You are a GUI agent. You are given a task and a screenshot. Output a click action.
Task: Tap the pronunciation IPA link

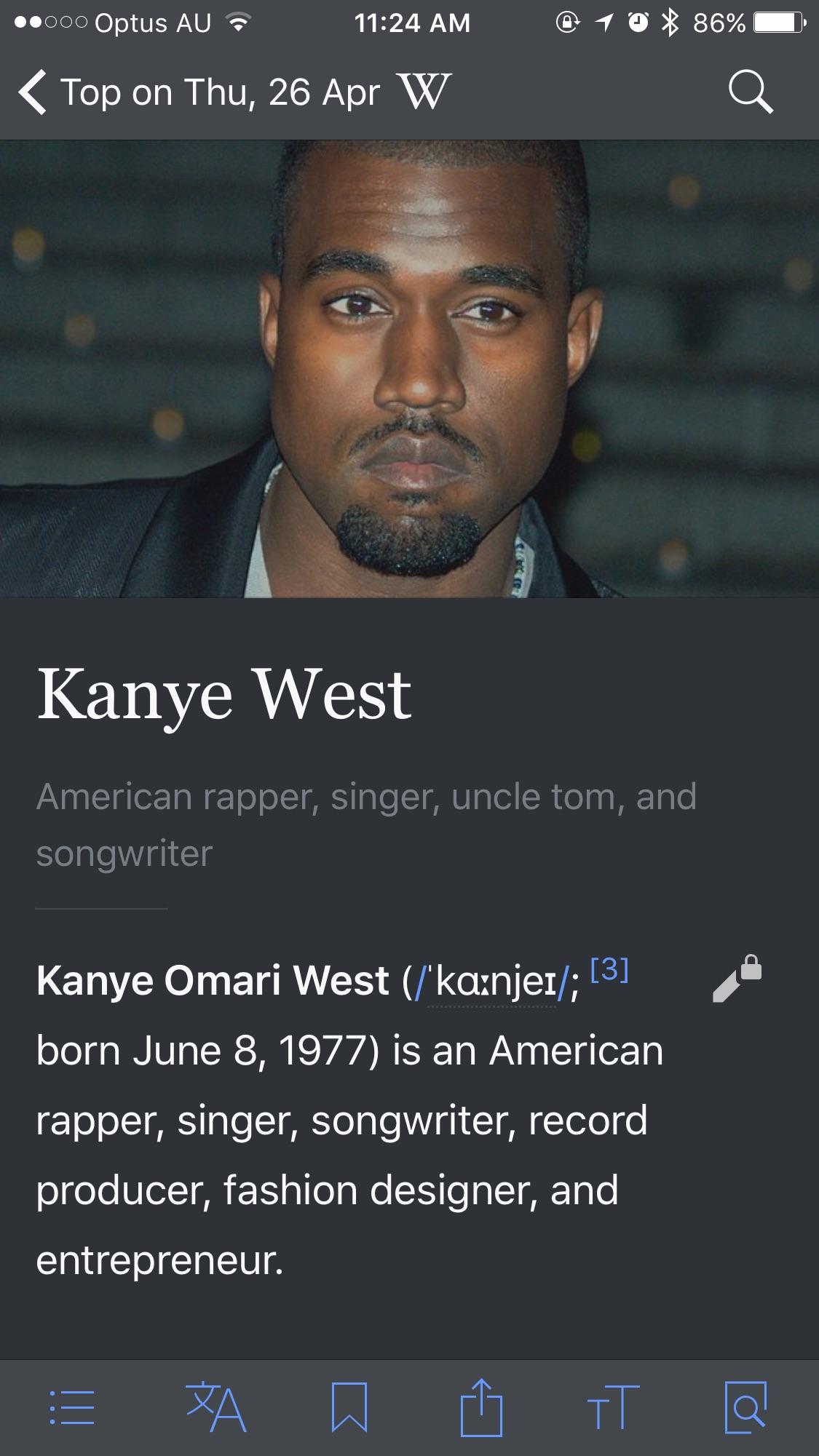point(491,981)
